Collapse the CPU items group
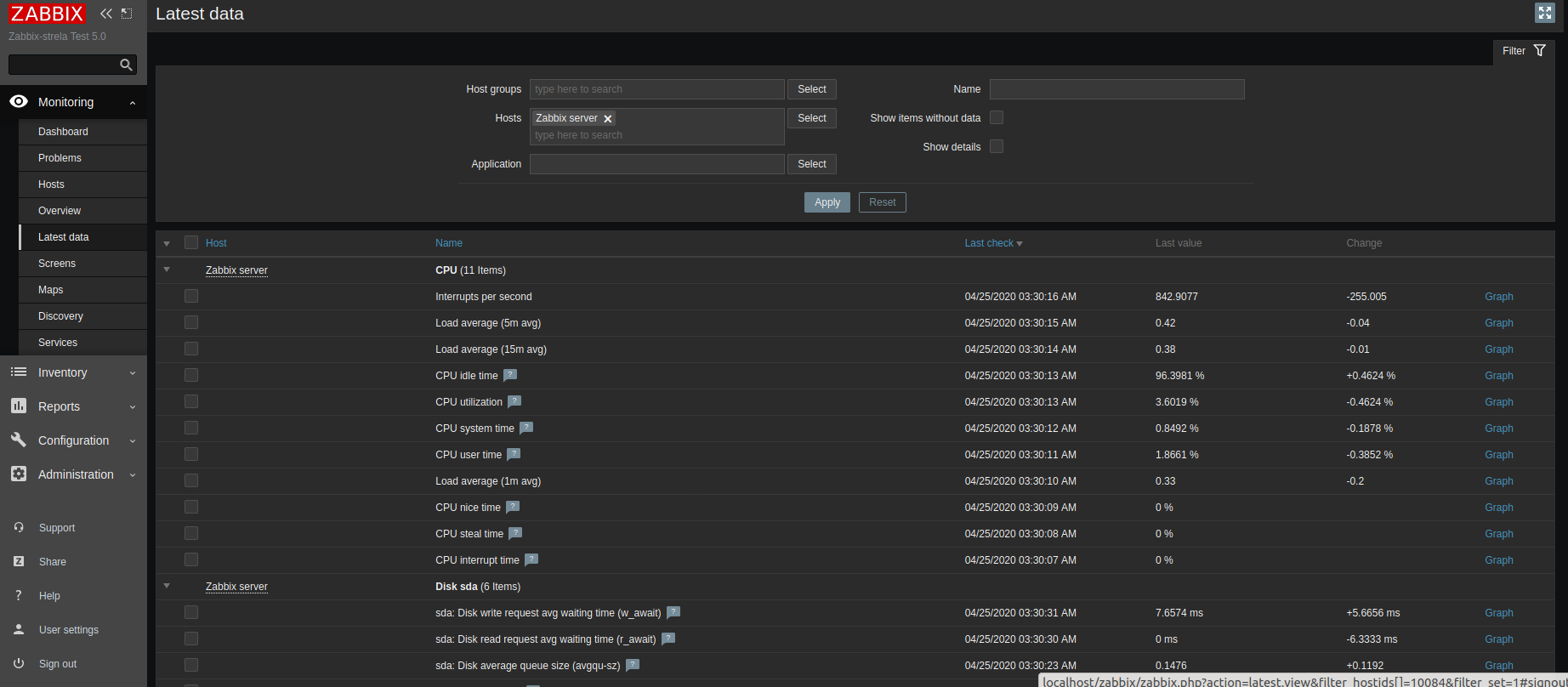Screen dimensions: 1568x687 [x=167, y=270]
